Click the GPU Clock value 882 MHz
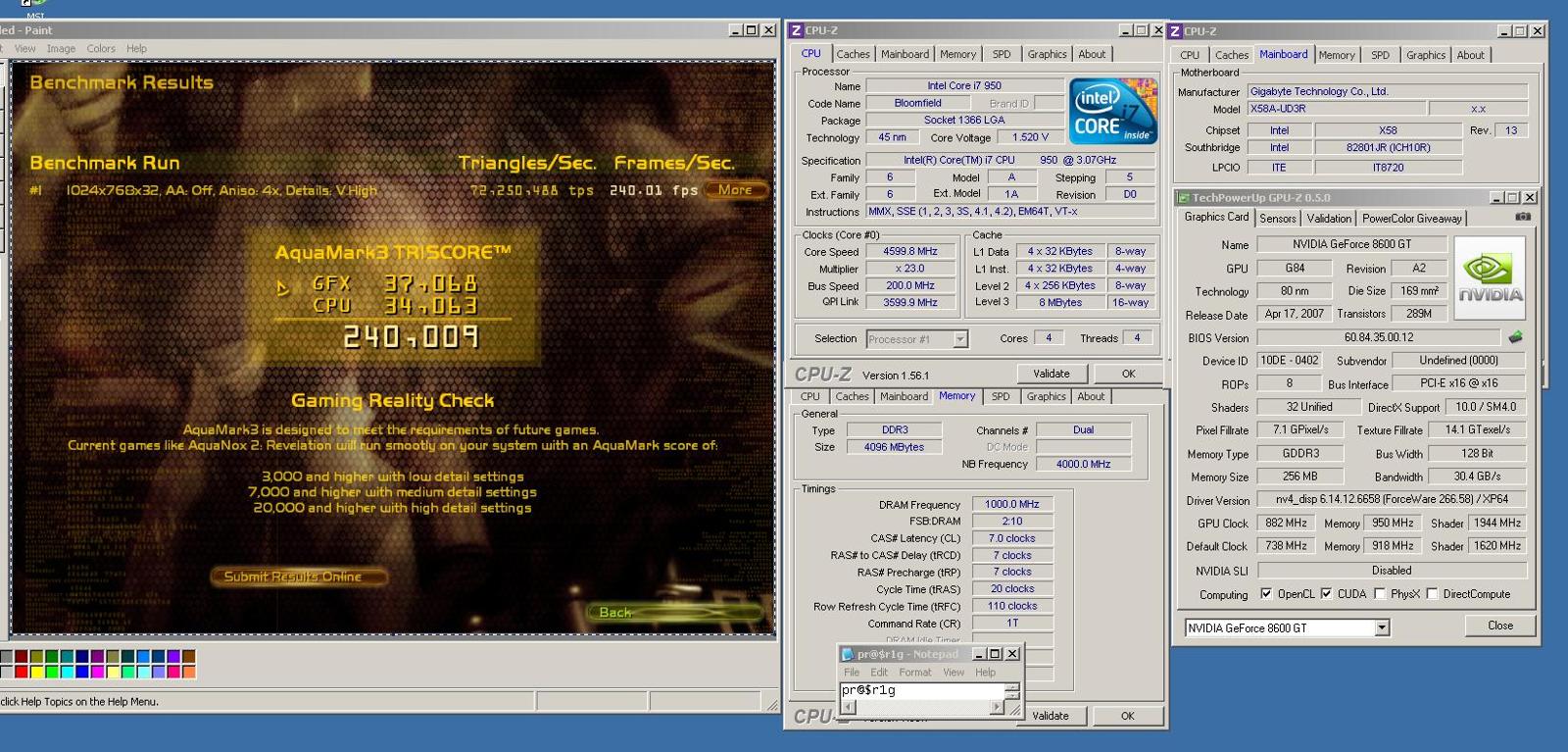 tap(1286, 524)
